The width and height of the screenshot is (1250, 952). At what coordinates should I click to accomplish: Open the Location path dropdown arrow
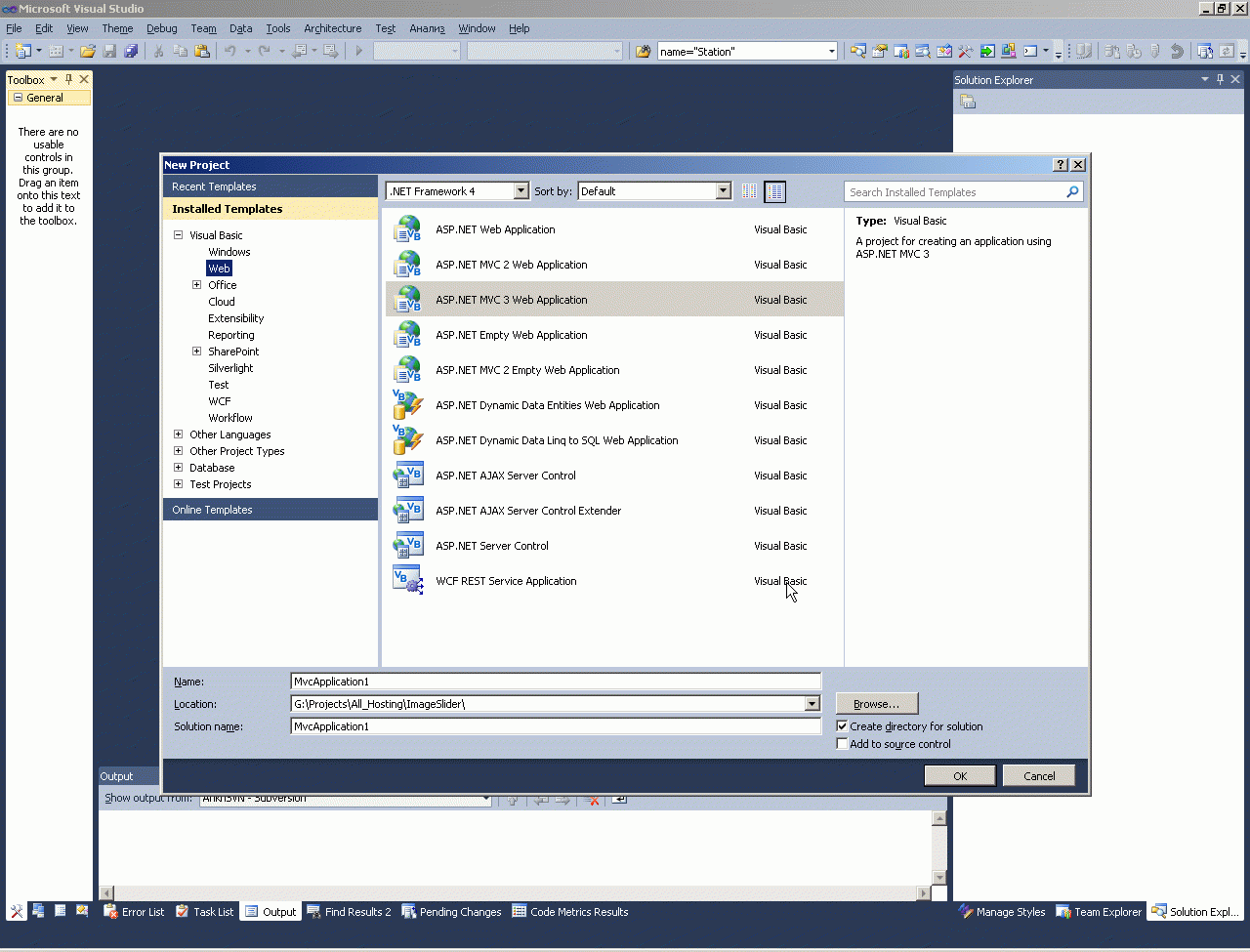pyautogui.click(x=812, y=704)
